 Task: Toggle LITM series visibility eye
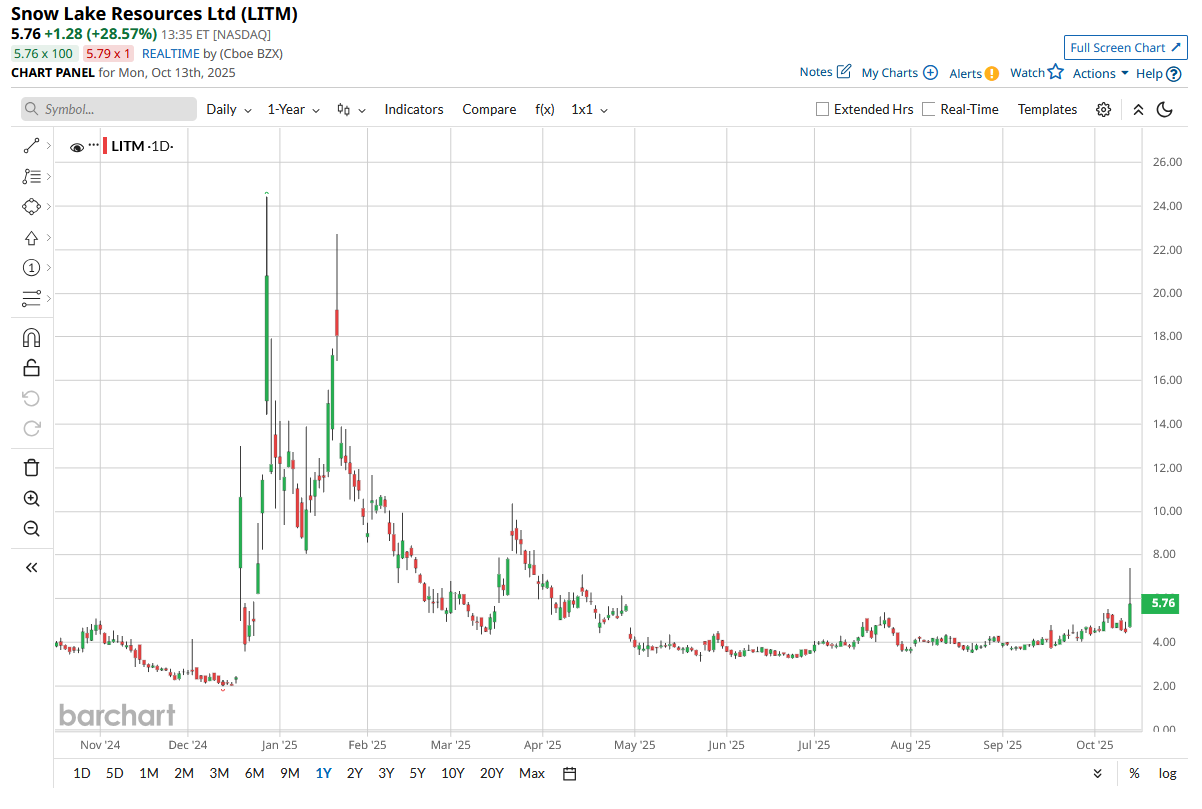click(x=77, y=147)
